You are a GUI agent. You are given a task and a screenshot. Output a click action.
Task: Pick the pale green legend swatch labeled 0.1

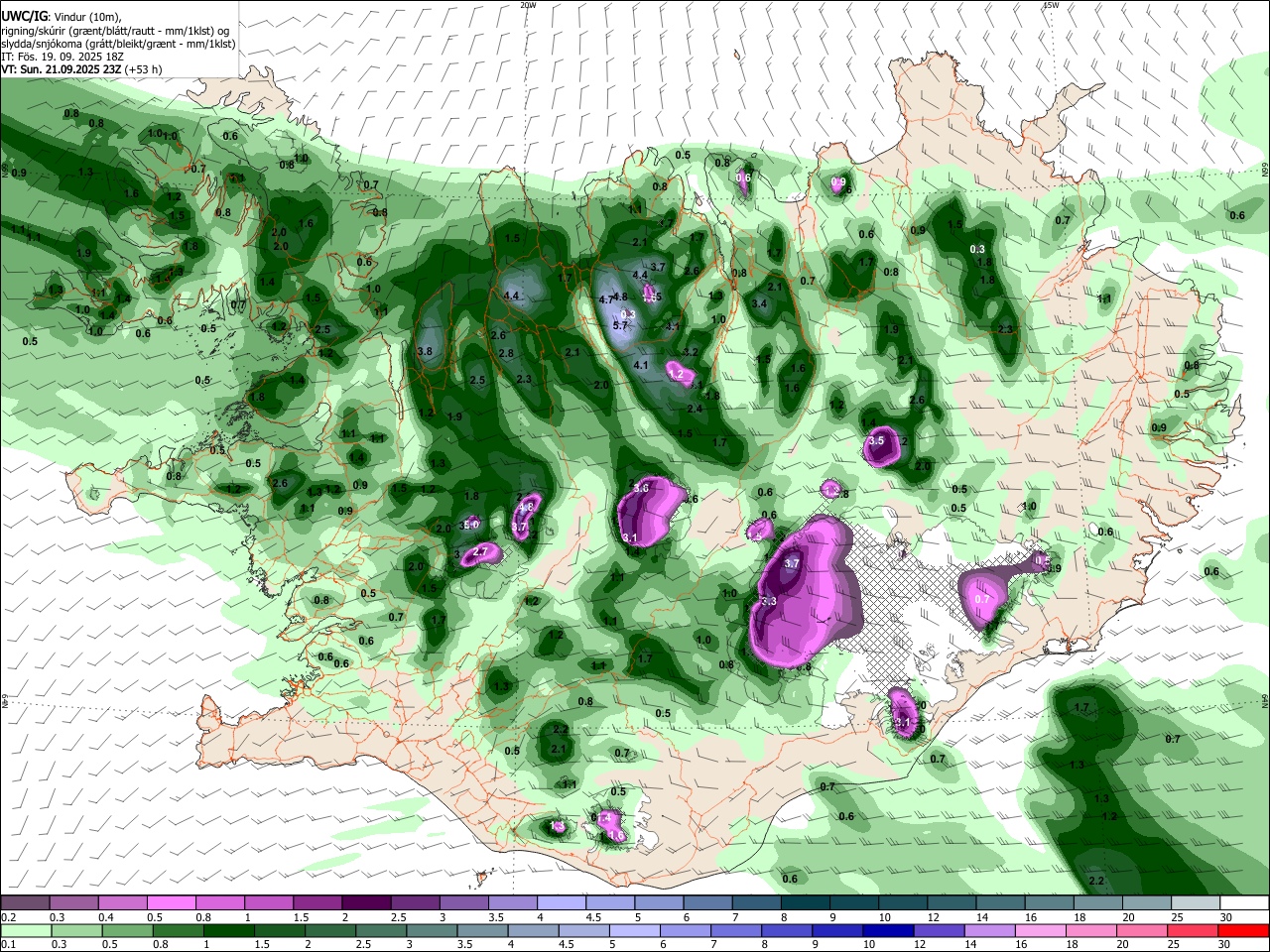(25, 931)
